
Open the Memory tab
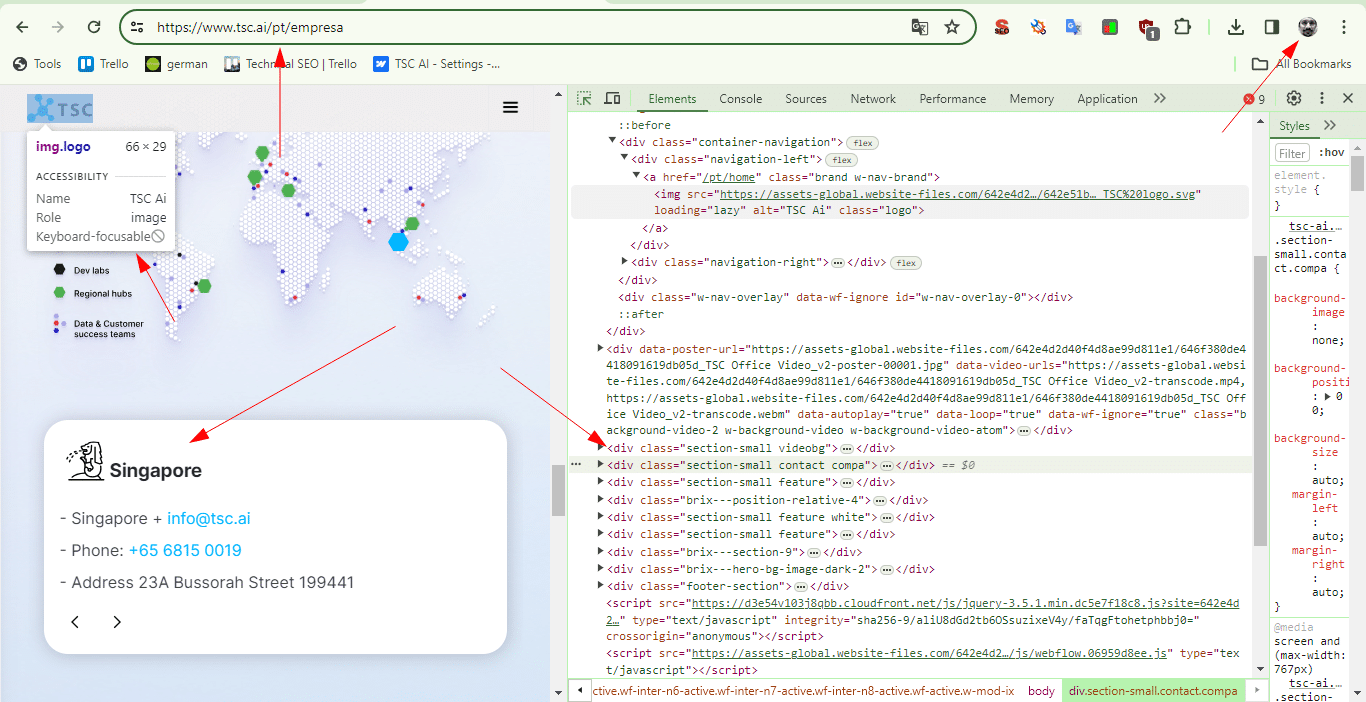[1032, 99]
